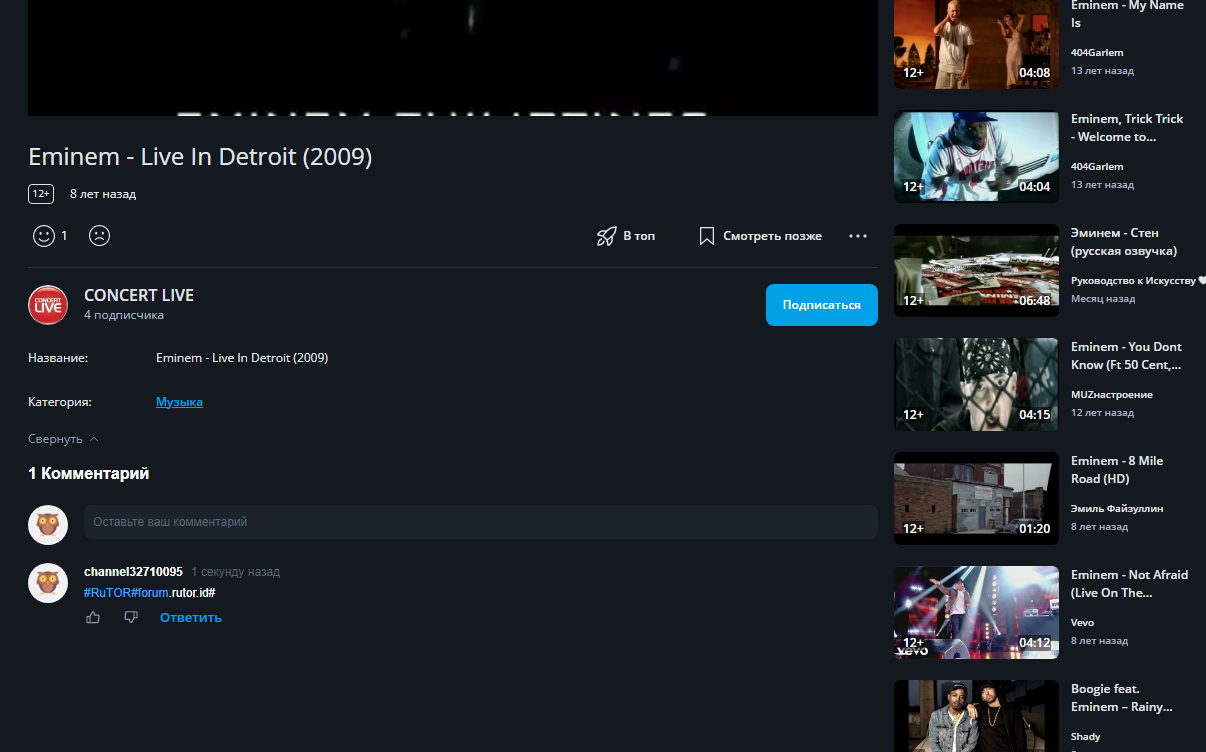Open the 'Eminem - My Name Is' thumbnail
Image resolution: width=1206 pixels, height=752 pixels.
(976, 43)
